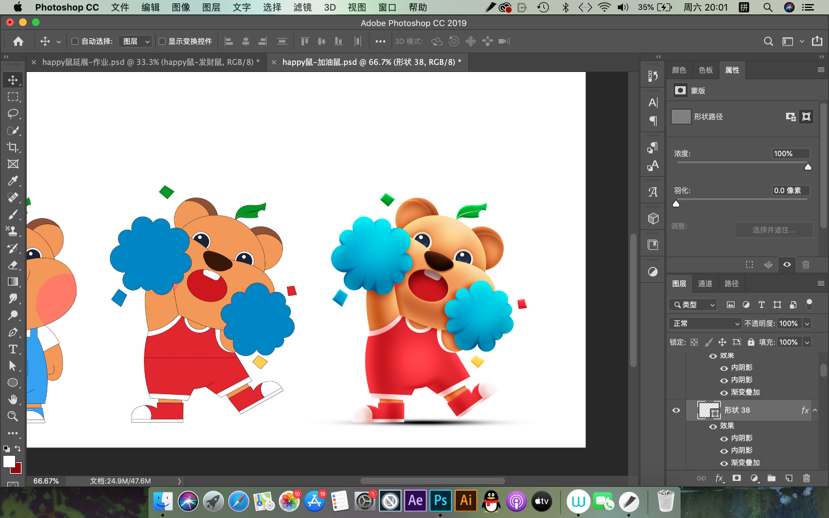Select the Frame tool
829x518 pixels.
click(13, 164)
